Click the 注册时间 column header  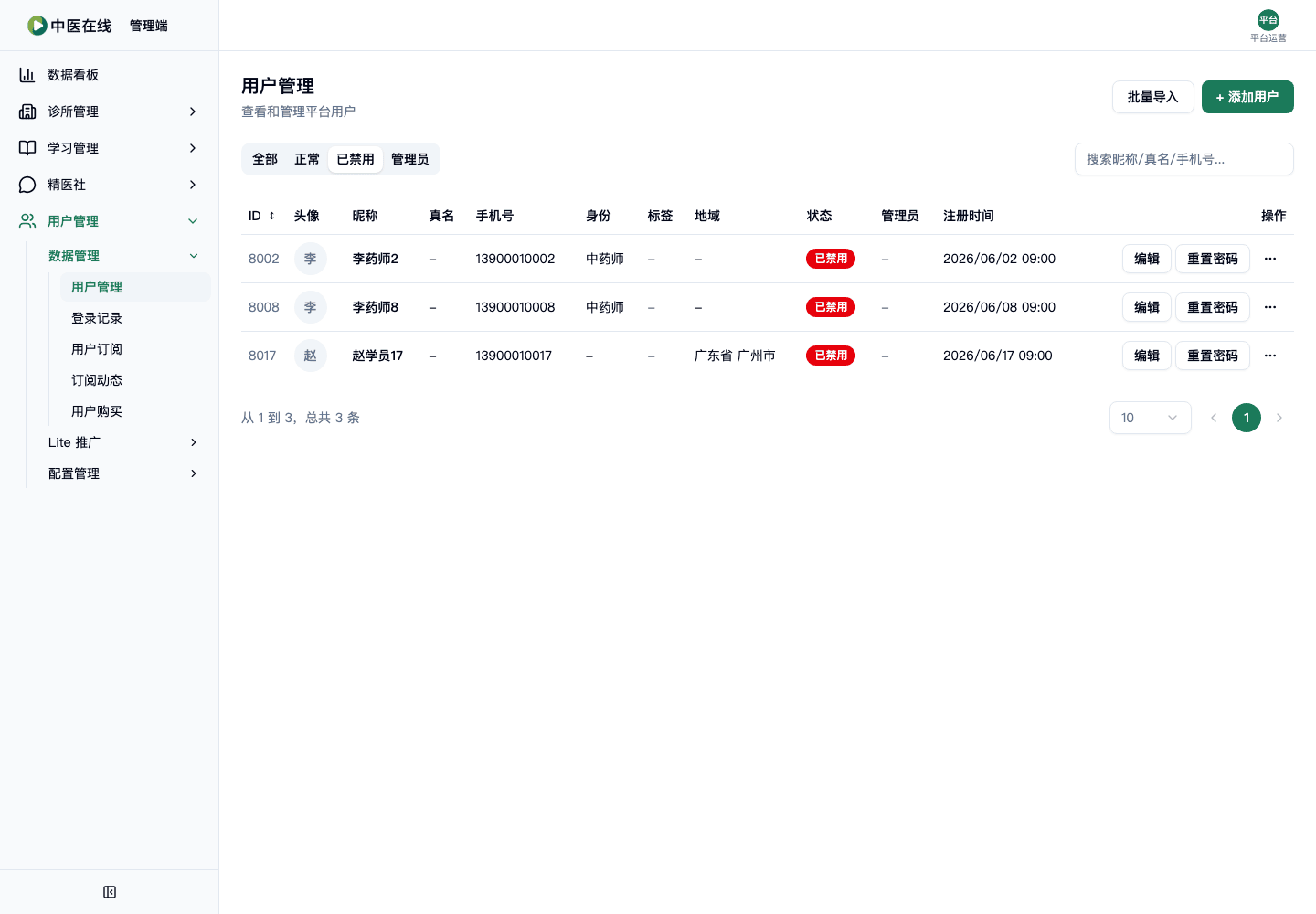(969, 216)
